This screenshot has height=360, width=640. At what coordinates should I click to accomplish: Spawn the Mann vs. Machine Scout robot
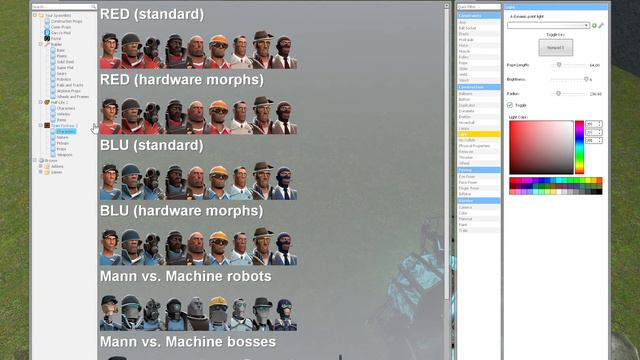(x=111, y=313)
